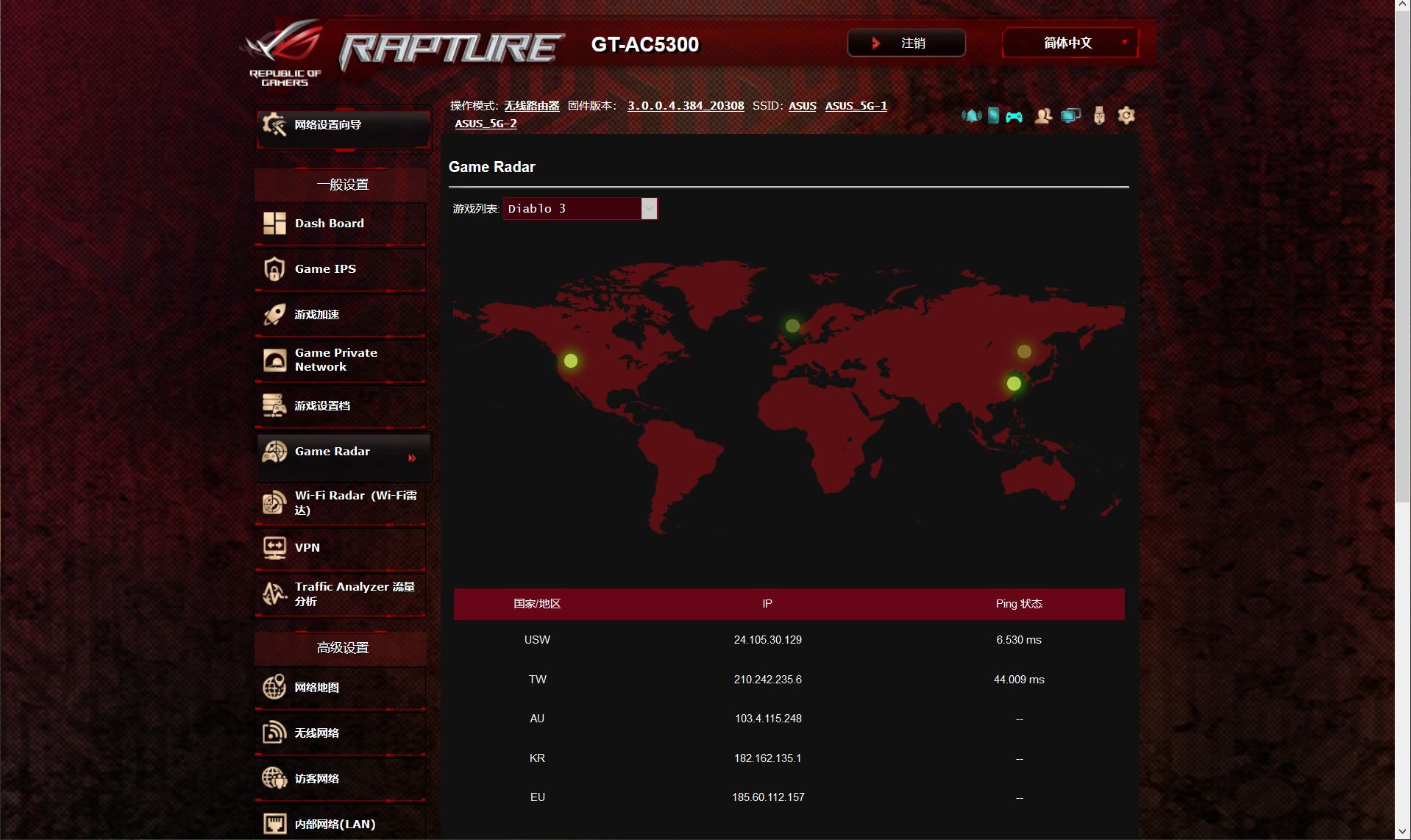Image resolution: width=1411 pixels, height=840 pixels.
Task: Click the notification bell status icon
Action: pyautogui.click(x=971, y=115)
